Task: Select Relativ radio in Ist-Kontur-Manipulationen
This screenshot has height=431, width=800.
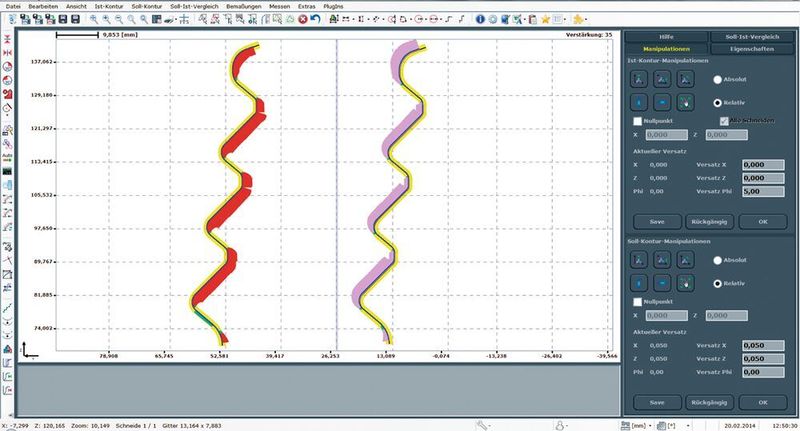Action: click(717, 103)
